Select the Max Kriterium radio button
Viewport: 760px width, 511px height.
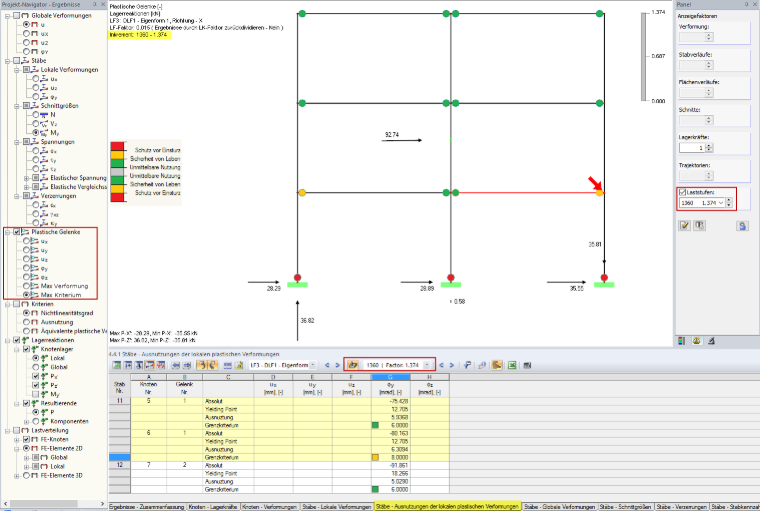tap(27, 295)
